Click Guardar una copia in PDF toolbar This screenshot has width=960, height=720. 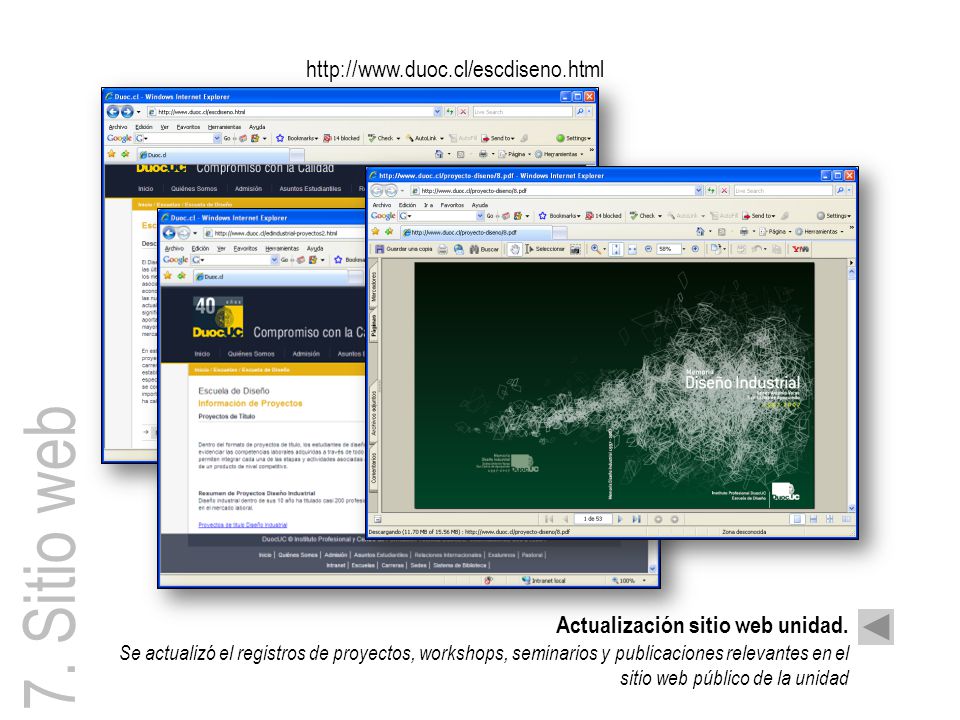click(403, 249)
